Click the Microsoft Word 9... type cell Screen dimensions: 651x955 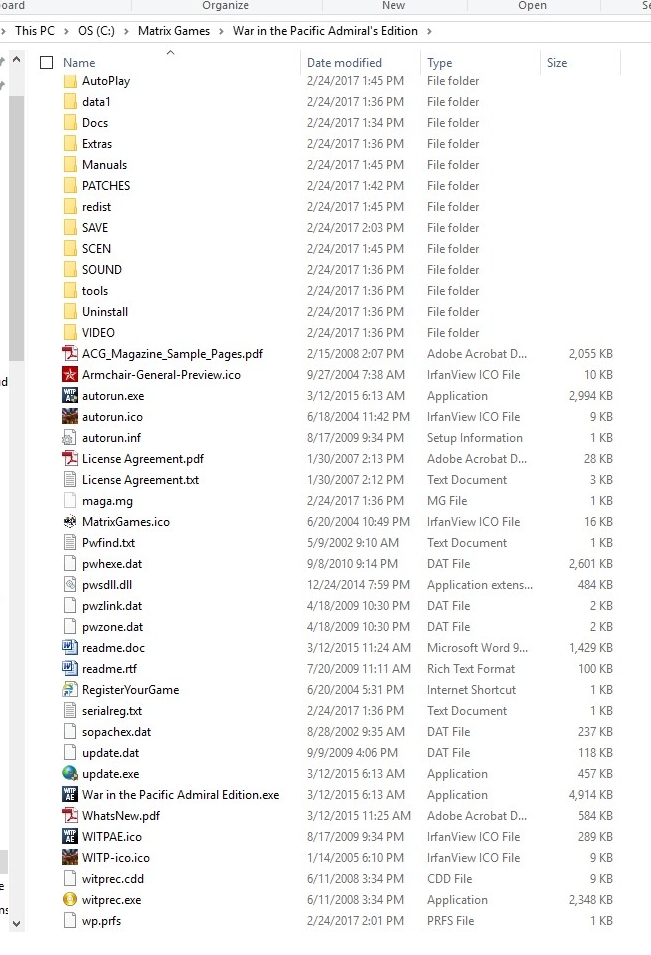pos(477,648)
